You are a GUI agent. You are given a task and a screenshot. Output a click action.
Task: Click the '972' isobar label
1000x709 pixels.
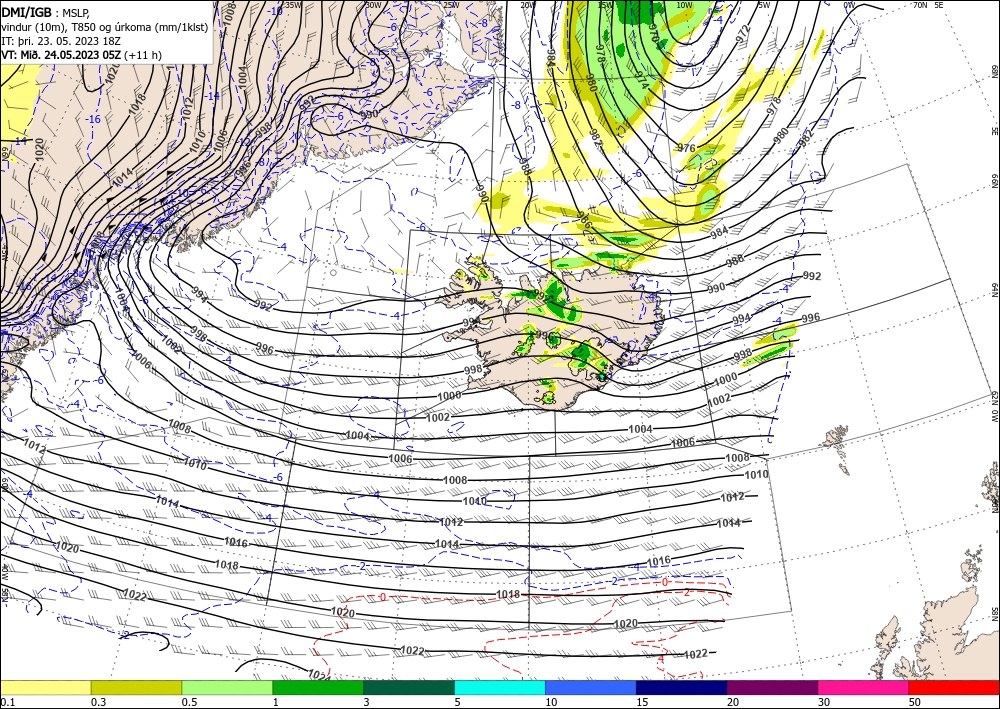click(743, 34)
